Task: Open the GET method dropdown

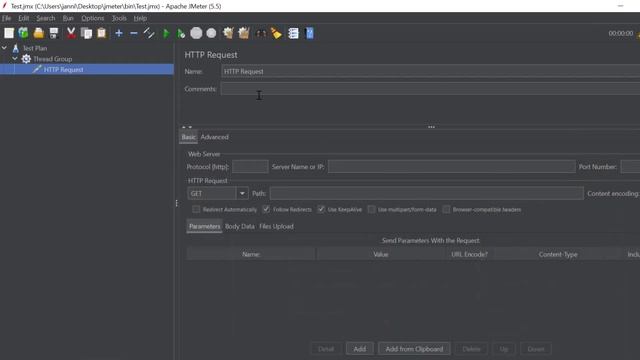Action: point(242,193)
